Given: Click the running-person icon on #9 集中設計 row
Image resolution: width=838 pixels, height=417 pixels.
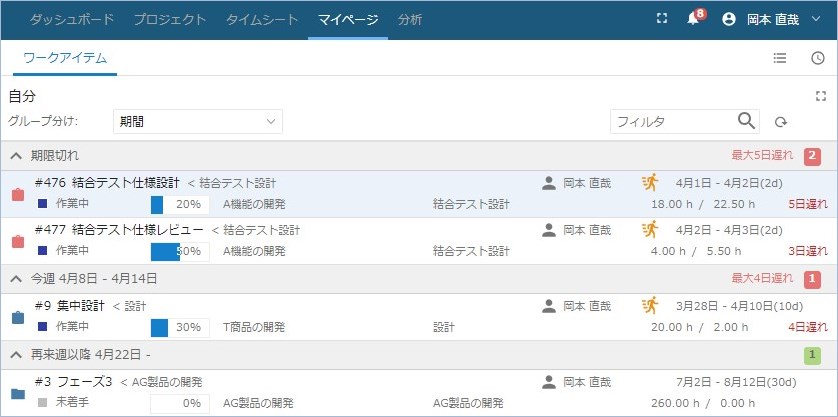Looking at the screenshot, I should pyautogui.click(x=651, y=305).
